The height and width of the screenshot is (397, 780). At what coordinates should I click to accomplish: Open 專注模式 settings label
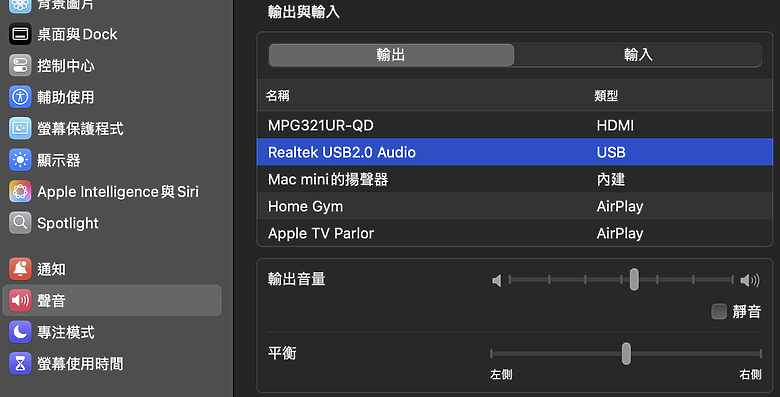pos(66,332)
